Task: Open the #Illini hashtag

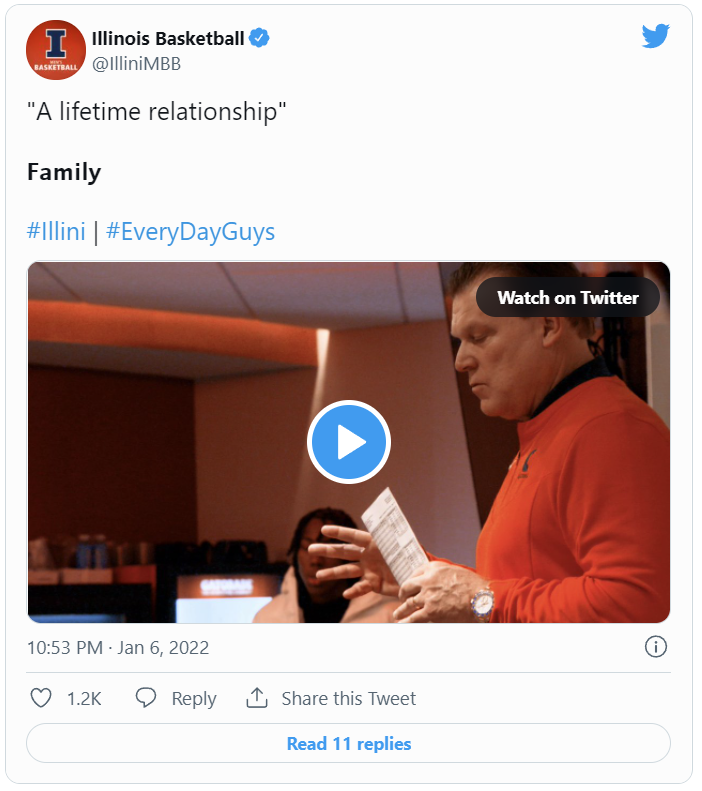Action: click(x=56, y=232)
